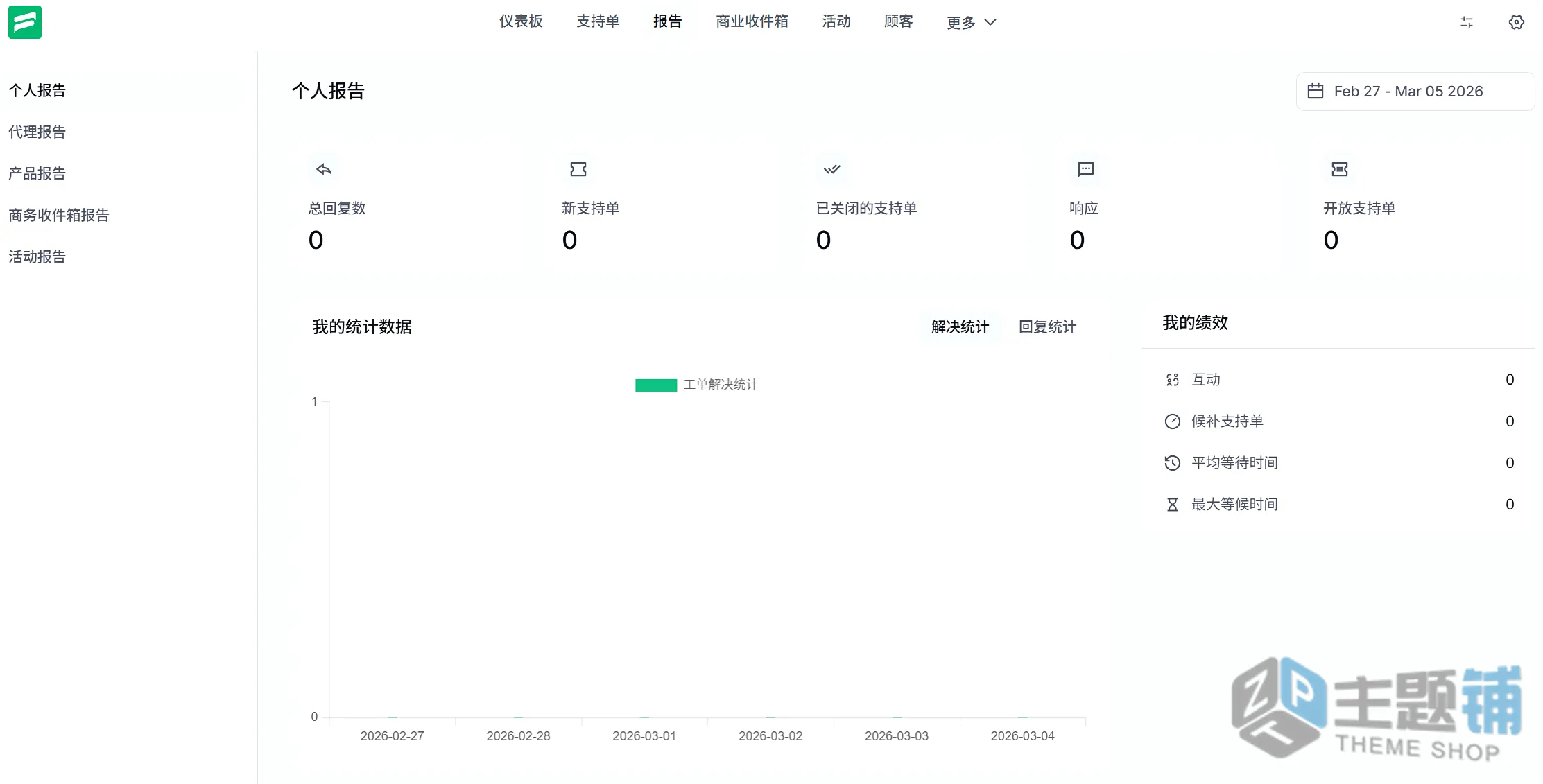Screen dimensions: 1543x784
Task: Switch to the 回复统计 tab
Action: pyautogui.click(x=1047, y=326)
